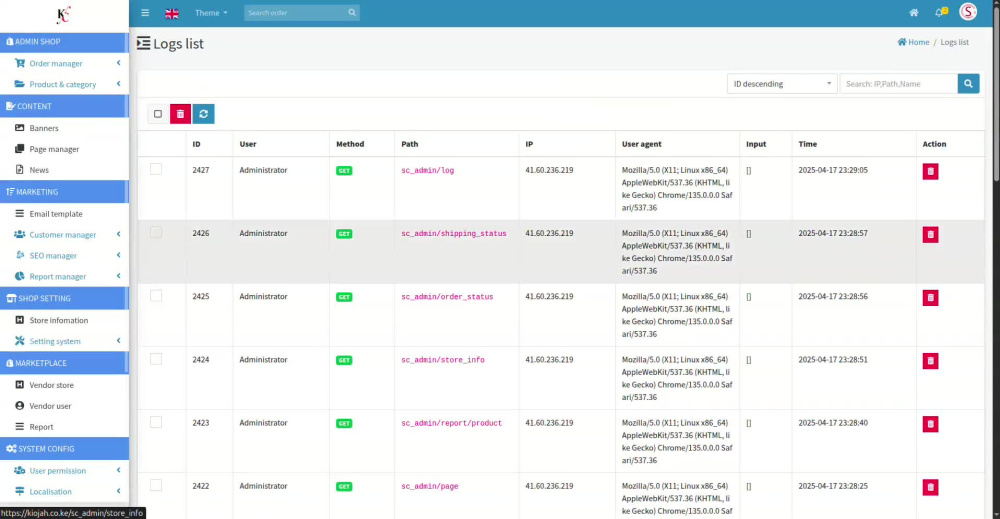
Task: Expand the SEO manager submenu
Action: (x=119, y=255)
